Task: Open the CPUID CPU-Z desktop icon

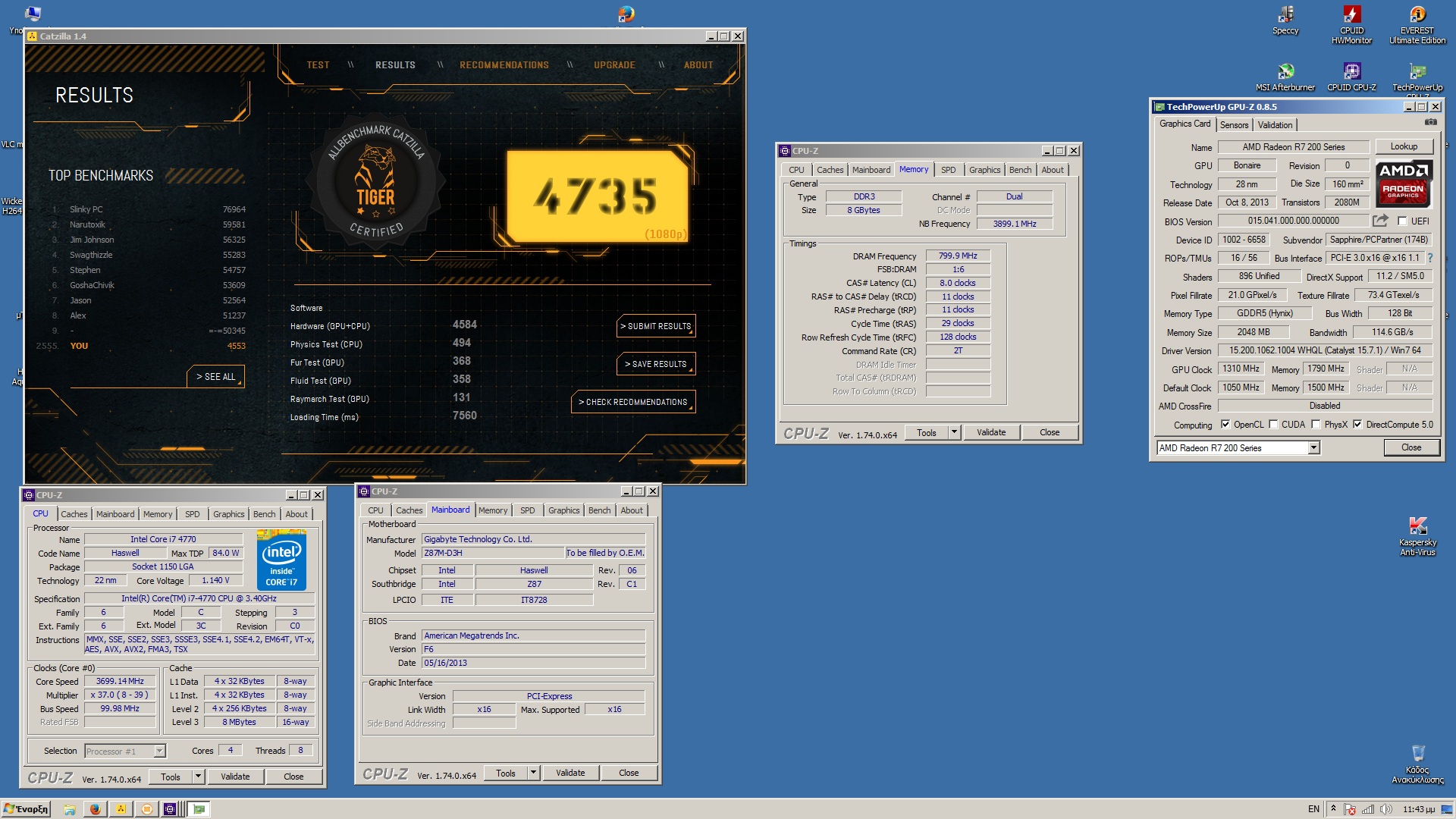Action: [x=1351, y=77]
